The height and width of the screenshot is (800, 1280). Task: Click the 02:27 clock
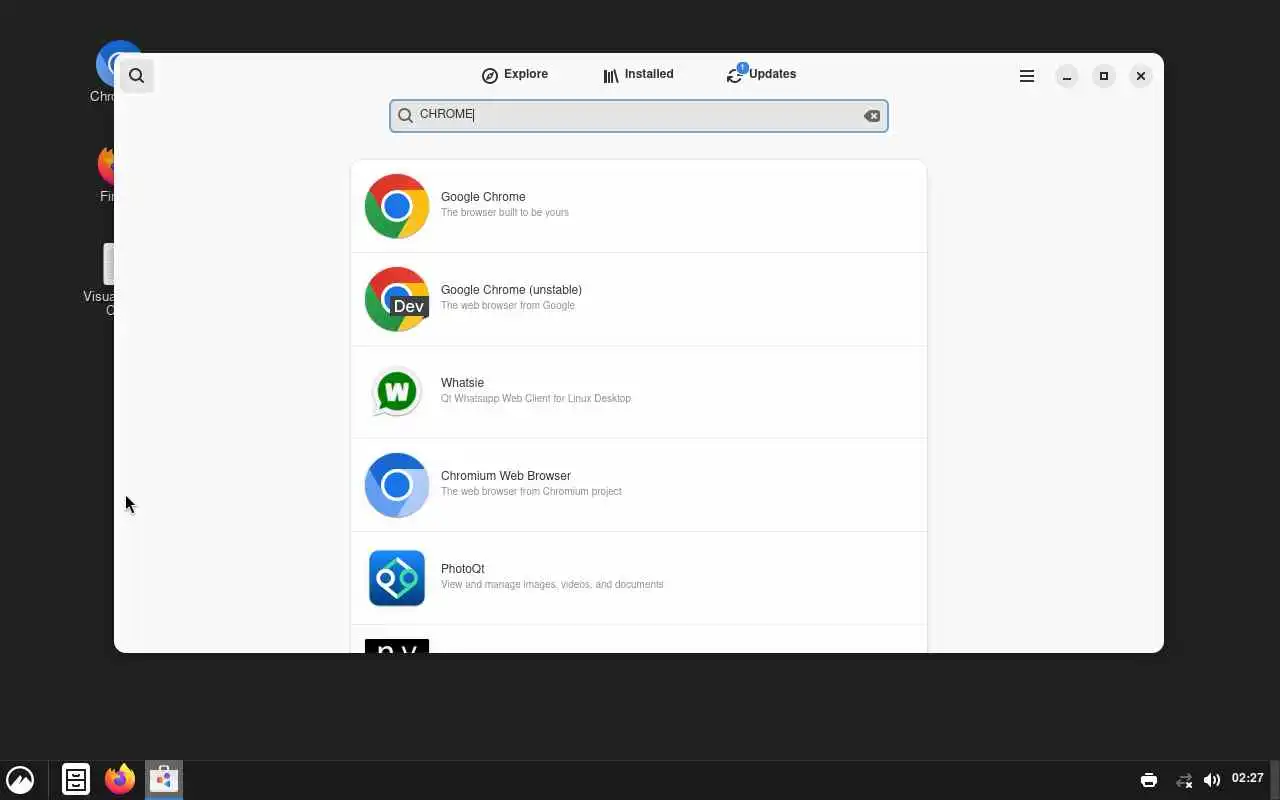(1247, 778)
